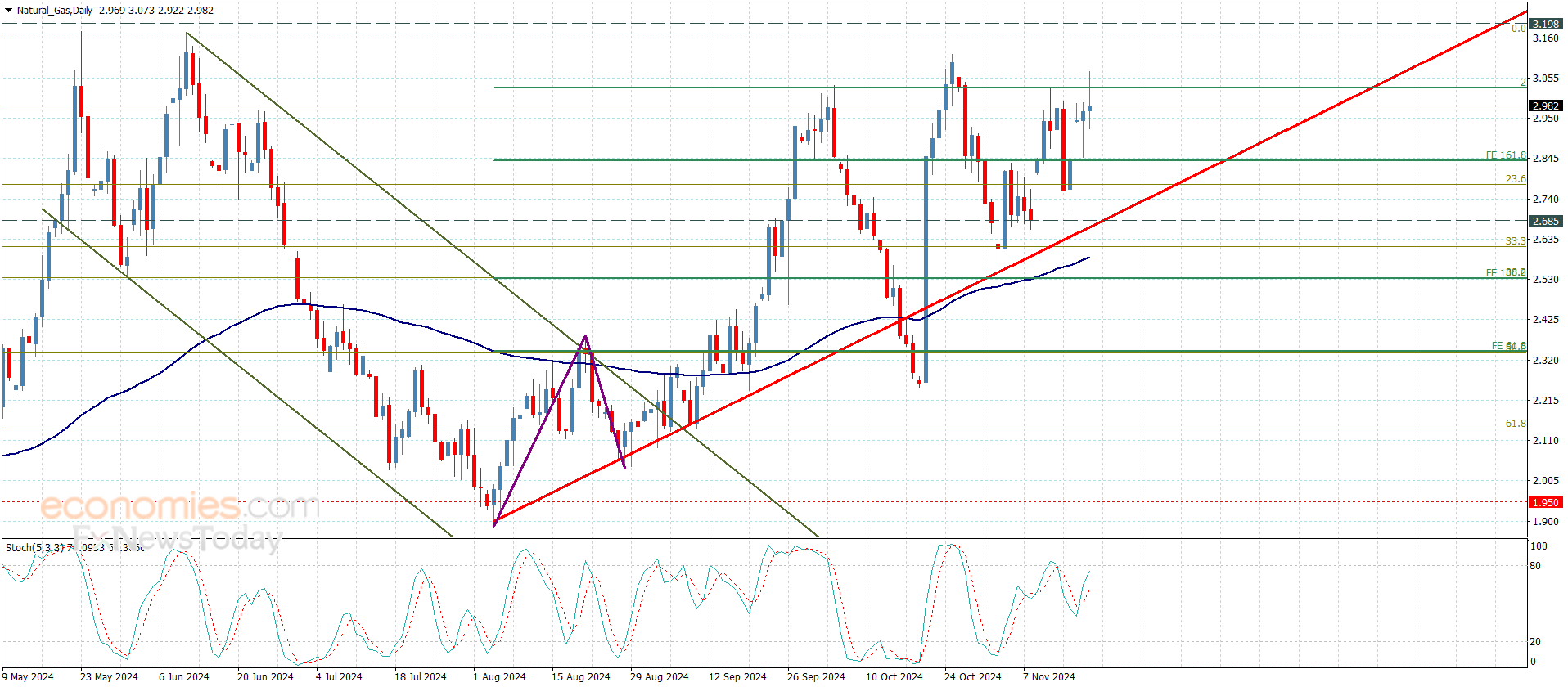
Task: Click the 61.8 Fibonacci level label
Action: pos(1515,424)
